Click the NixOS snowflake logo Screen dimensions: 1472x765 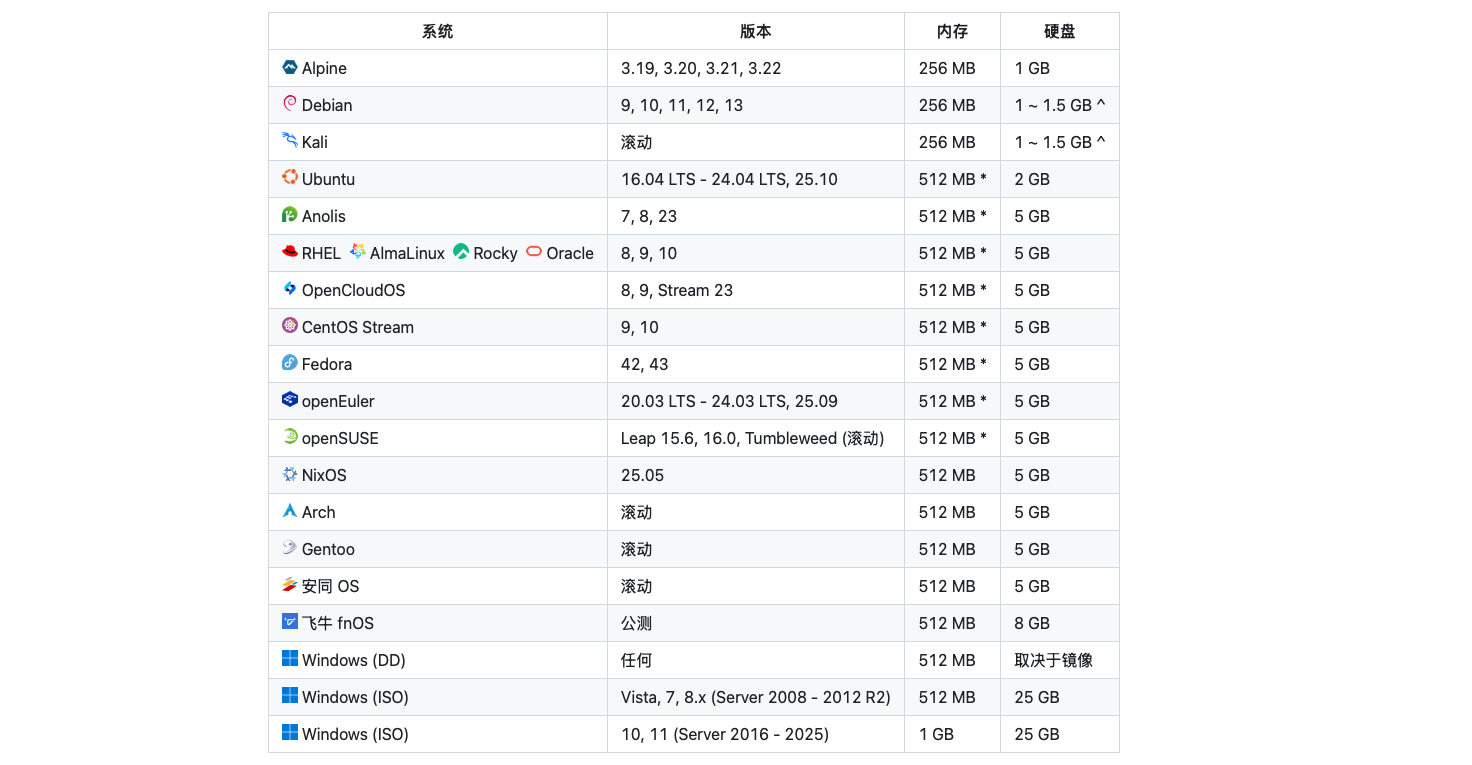[x=288, y=474]
